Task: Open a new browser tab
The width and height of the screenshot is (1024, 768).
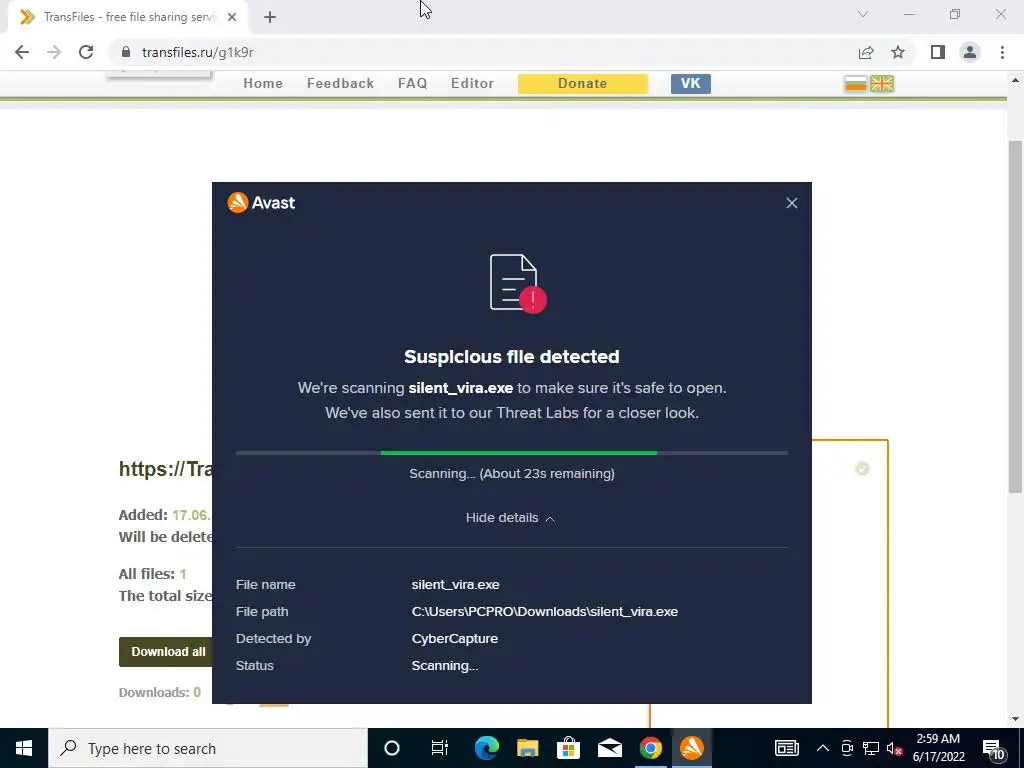Action: [x=270, y=18]
